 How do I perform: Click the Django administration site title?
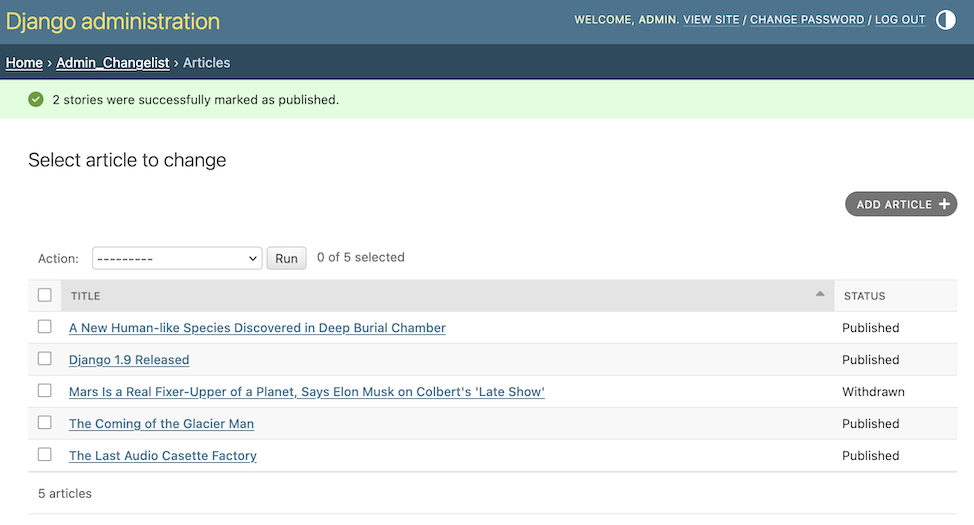tap(113, 21)
